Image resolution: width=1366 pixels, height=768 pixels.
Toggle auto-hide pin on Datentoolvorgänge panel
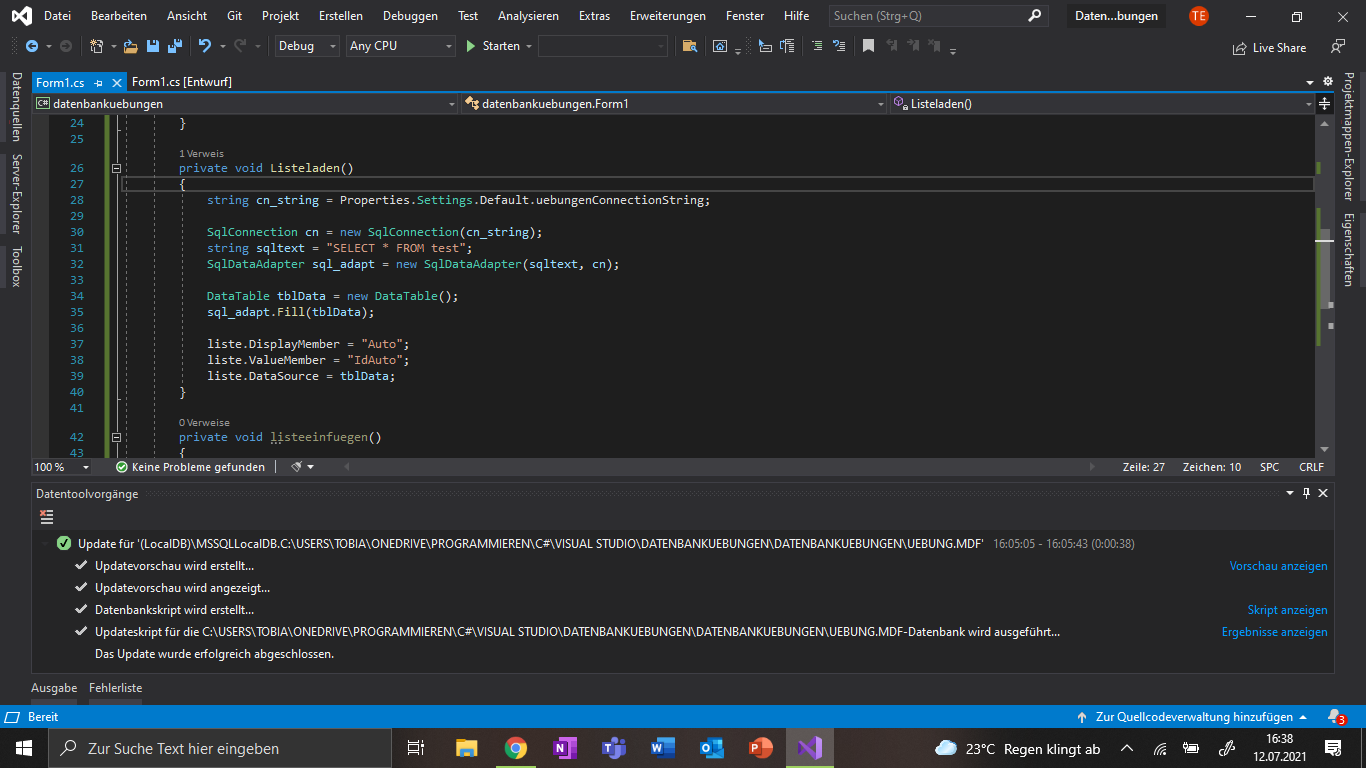click(1306, 493)
